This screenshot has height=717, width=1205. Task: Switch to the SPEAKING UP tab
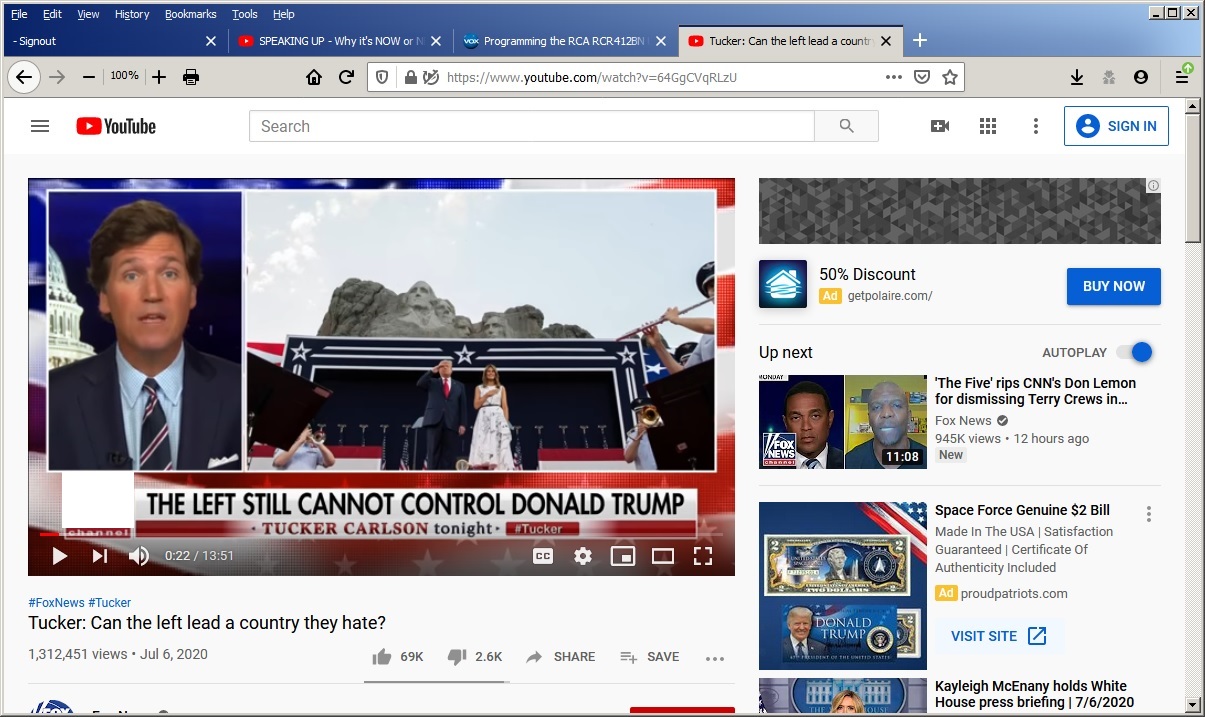[x=340, y=41]
